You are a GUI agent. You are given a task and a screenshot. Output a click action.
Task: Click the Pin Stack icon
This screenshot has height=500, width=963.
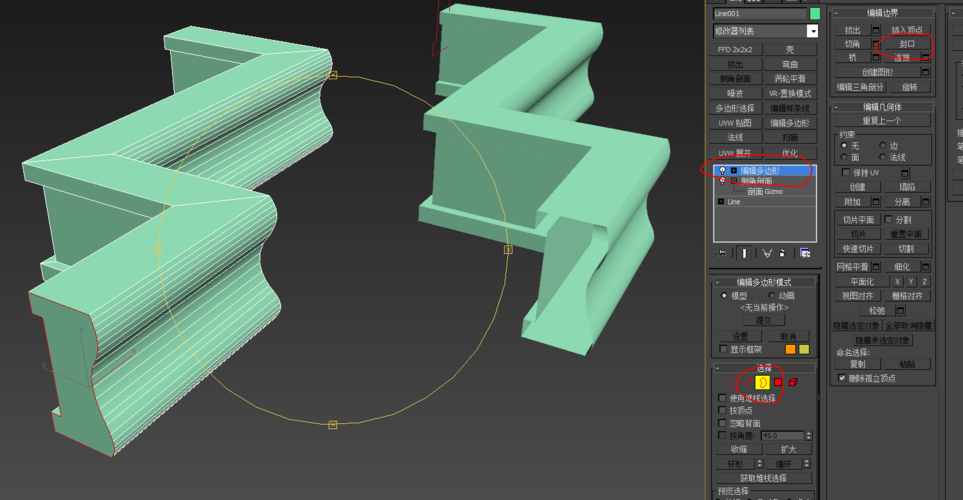(x=722, y=253)
